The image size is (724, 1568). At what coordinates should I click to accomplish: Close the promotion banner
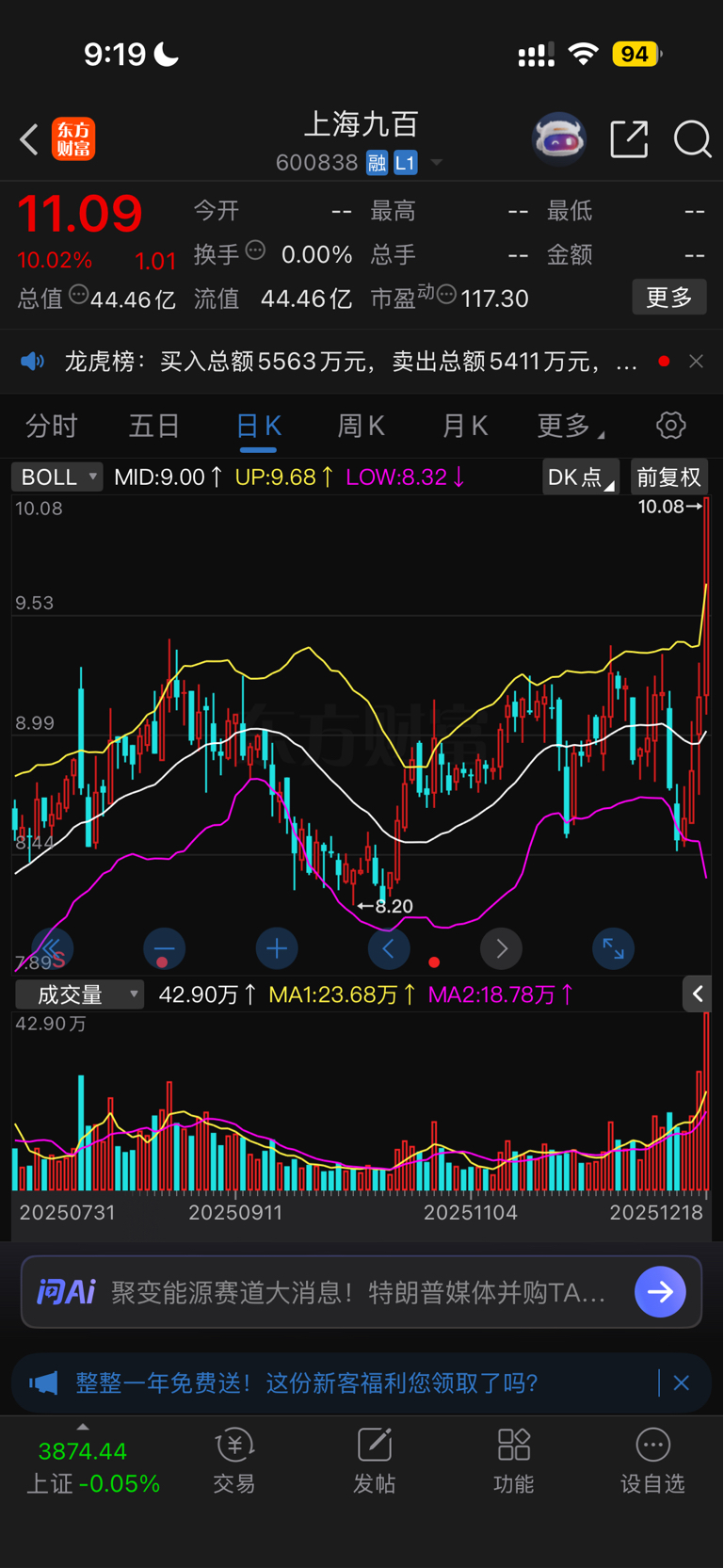coord(682,1383)
